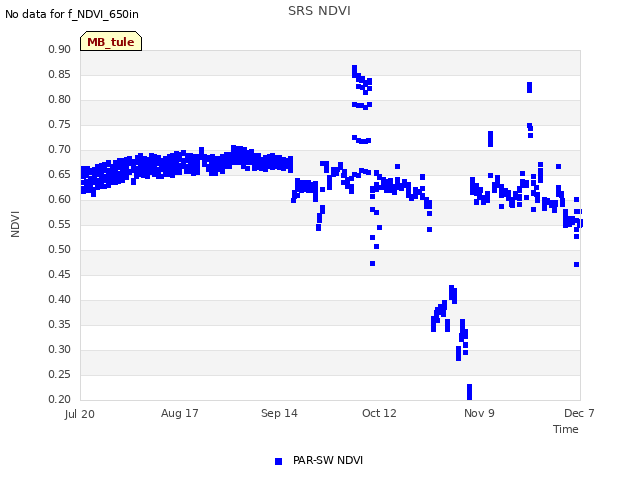Click the 0.65 y-axis tick label
Viewport: 640px width, 480px height.
(59, 174)
